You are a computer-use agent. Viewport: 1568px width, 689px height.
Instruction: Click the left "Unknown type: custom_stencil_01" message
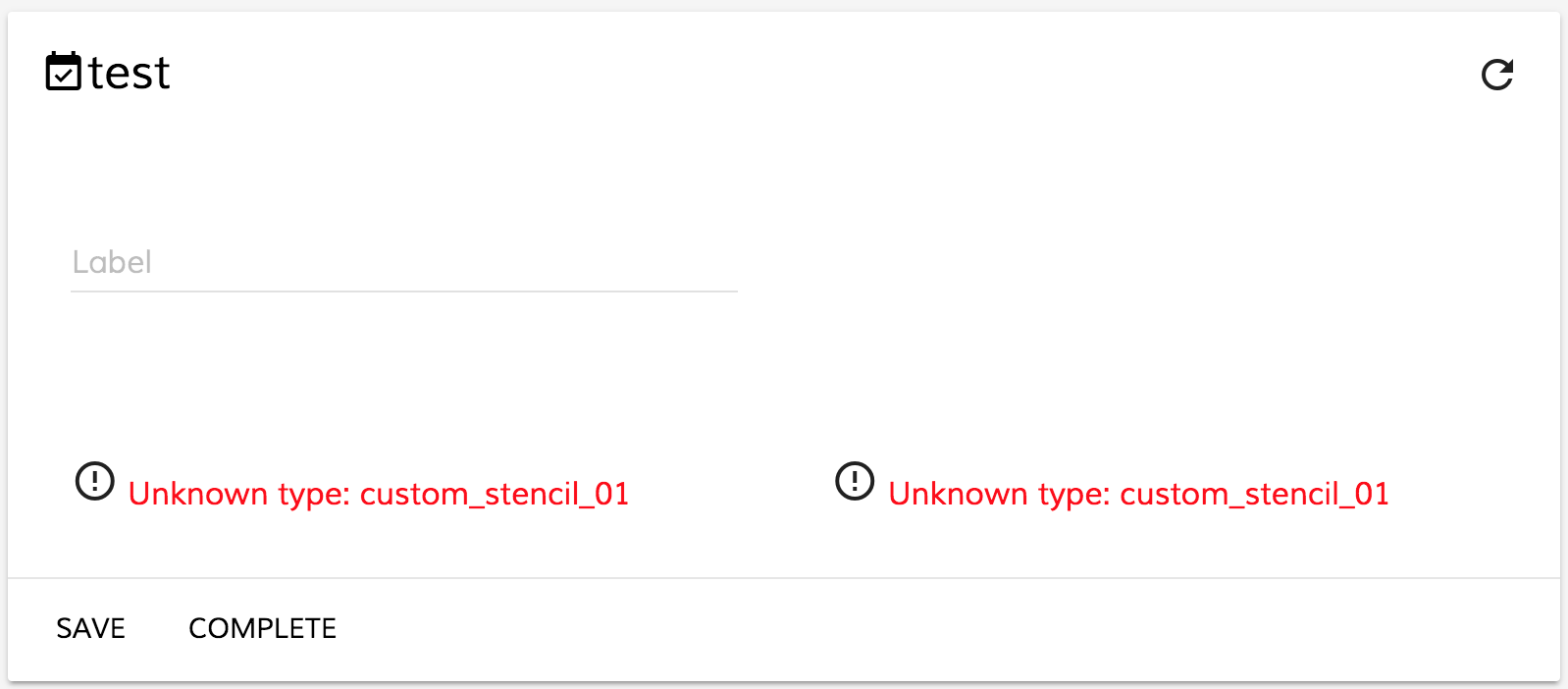379,494
